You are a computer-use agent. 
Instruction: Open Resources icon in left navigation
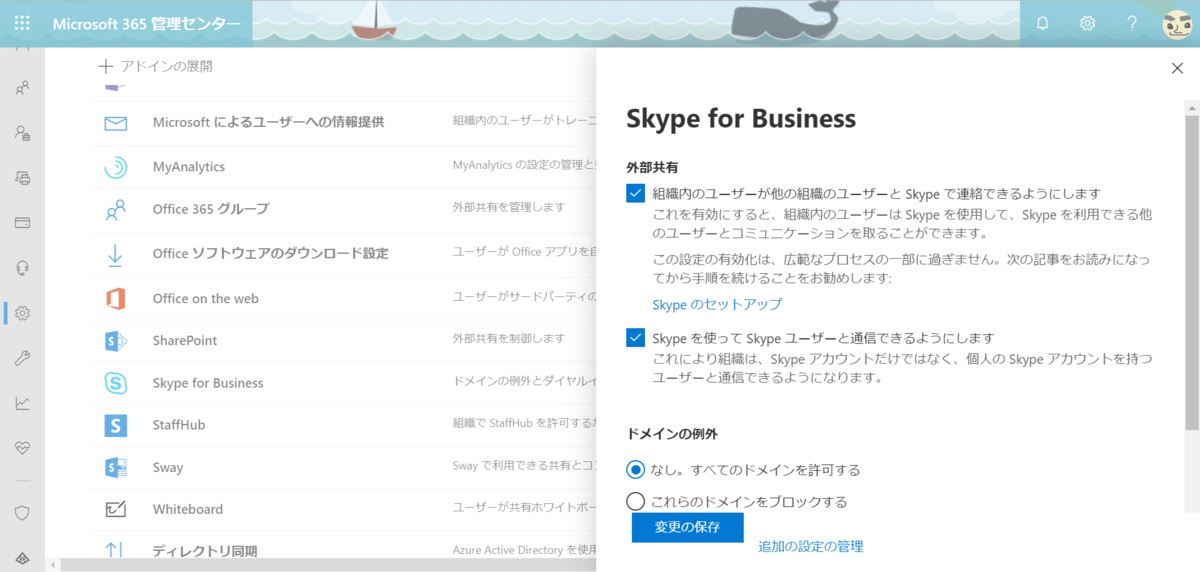click(22, 178)
